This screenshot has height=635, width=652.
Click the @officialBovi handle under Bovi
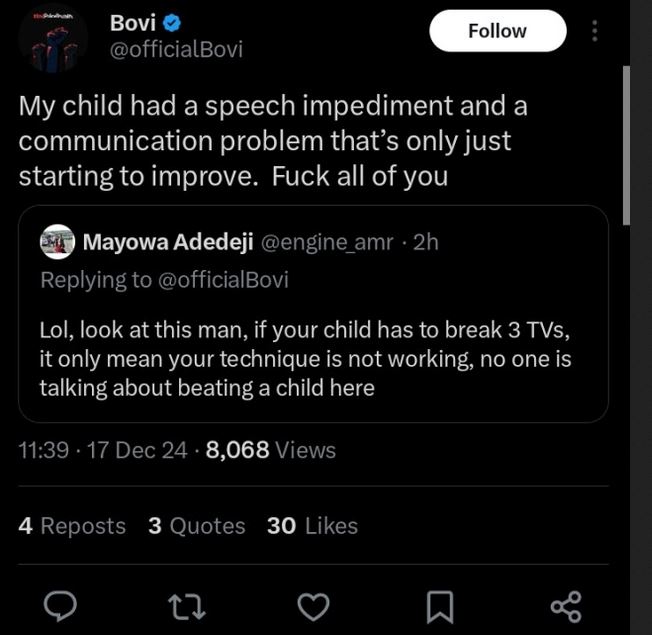coord(175,49)
